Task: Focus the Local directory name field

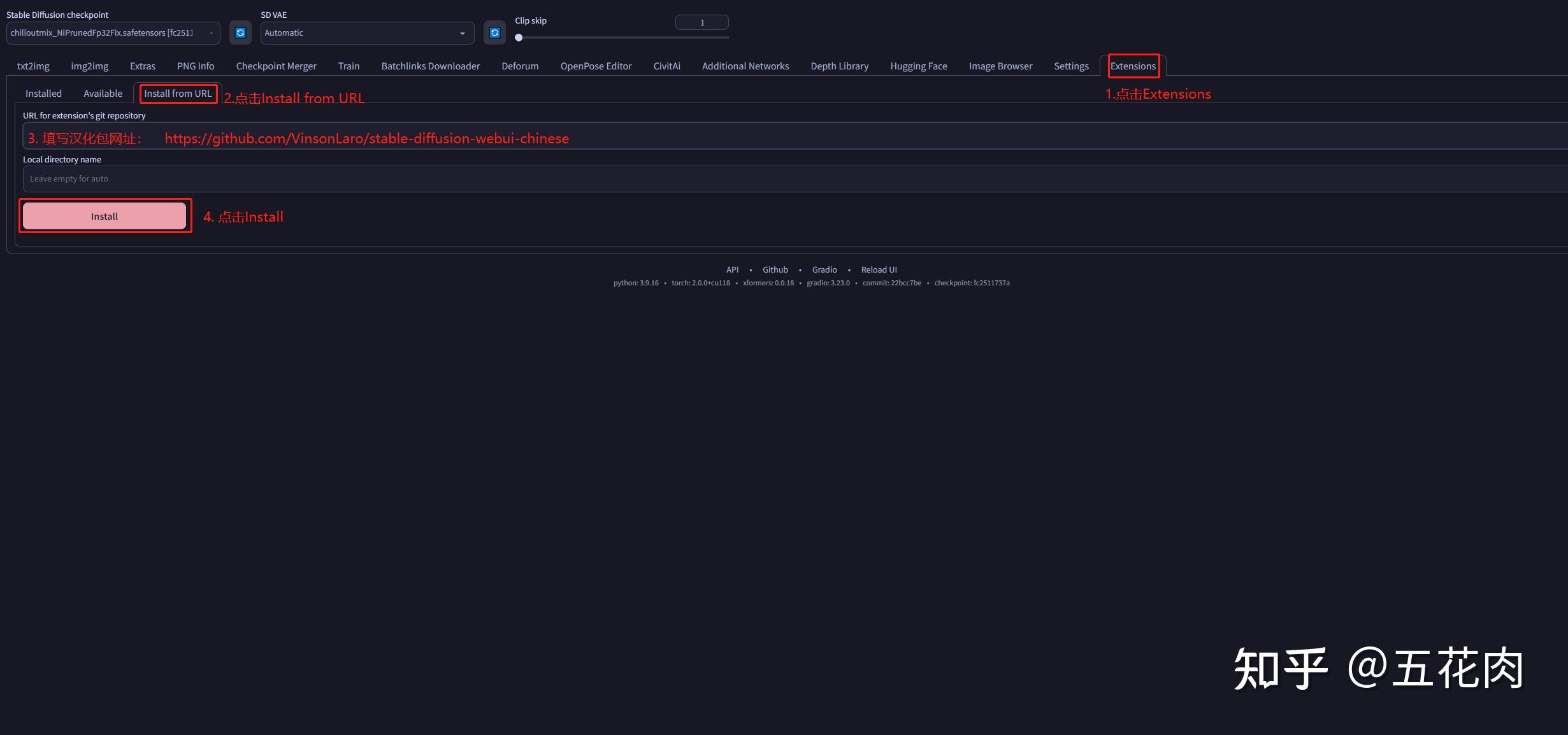Action: coord(790,179)
